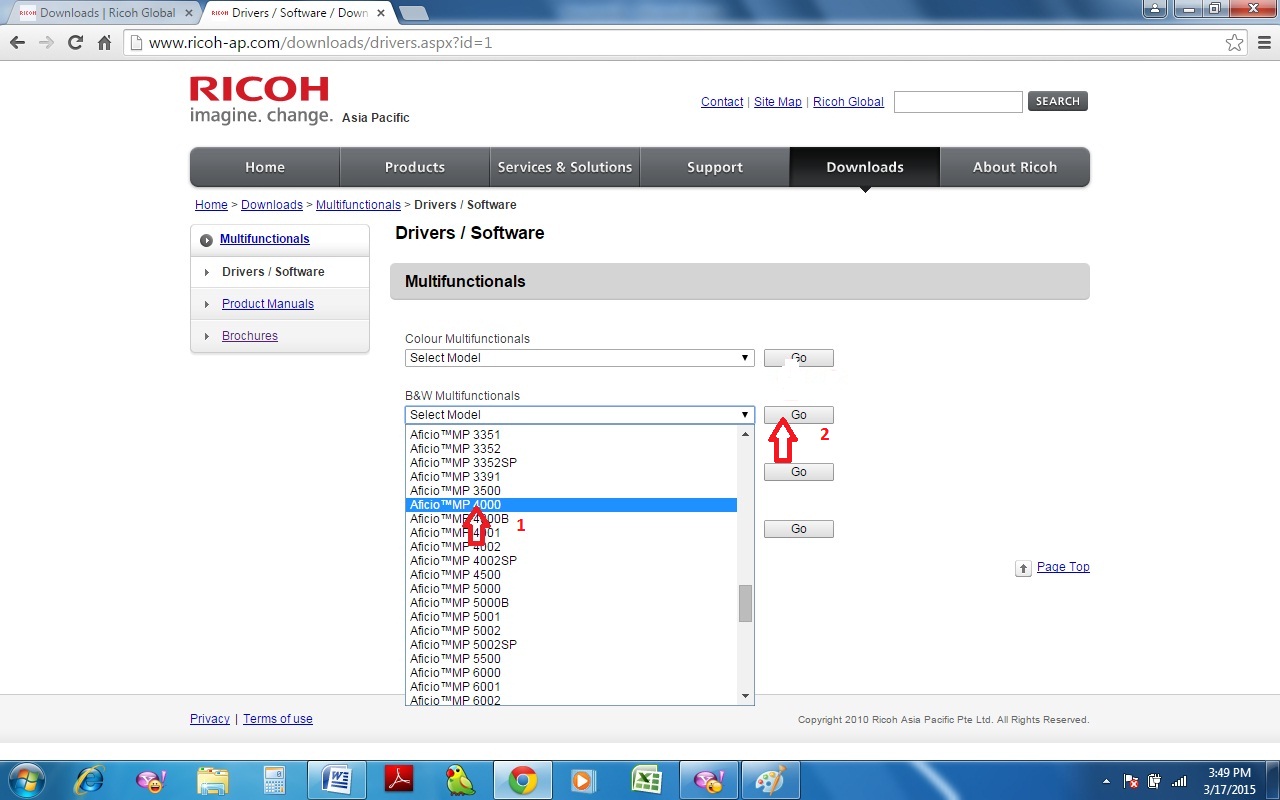Choose Aficio MP 3351 in the list
The width and height of the screenshot is (1280, 800).
572,435
